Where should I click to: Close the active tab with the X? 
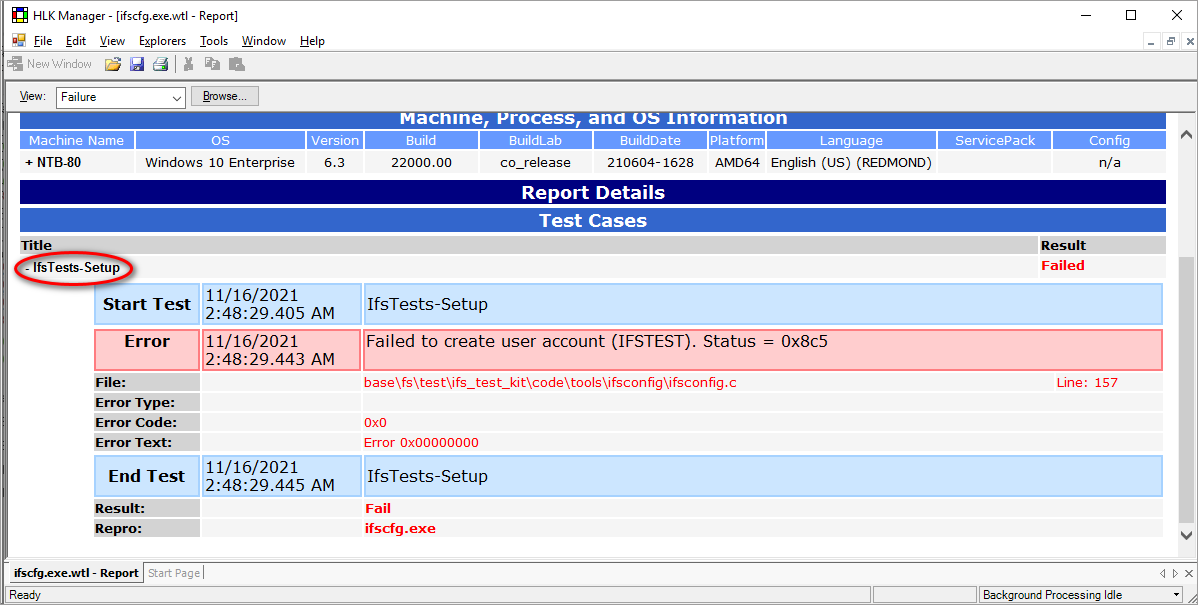pos(1188,573)
